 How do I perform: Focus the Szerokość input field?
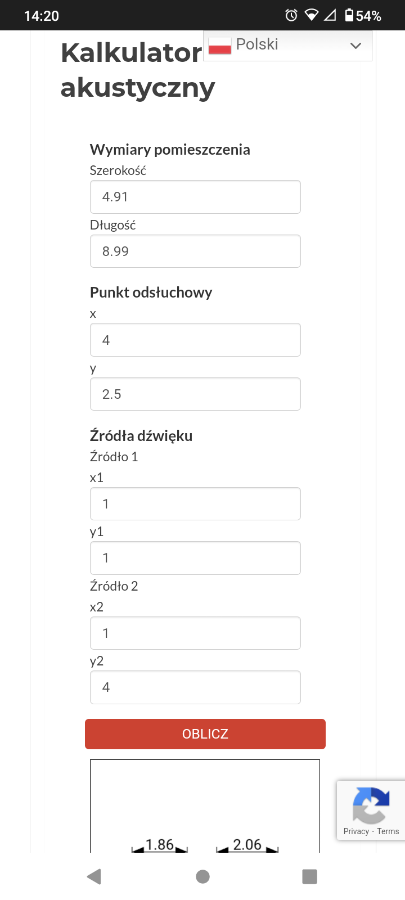[x=195, y=197]
